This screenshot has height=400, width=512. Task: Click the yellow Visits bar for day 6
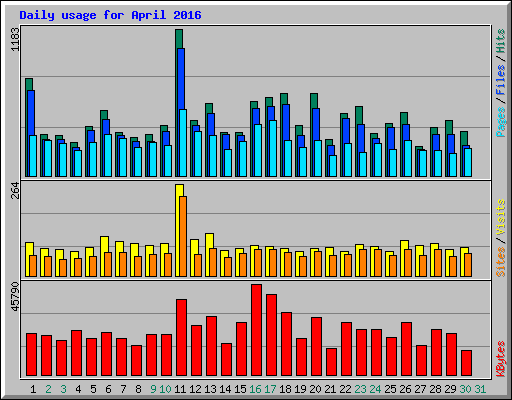(x=104, y=257)
